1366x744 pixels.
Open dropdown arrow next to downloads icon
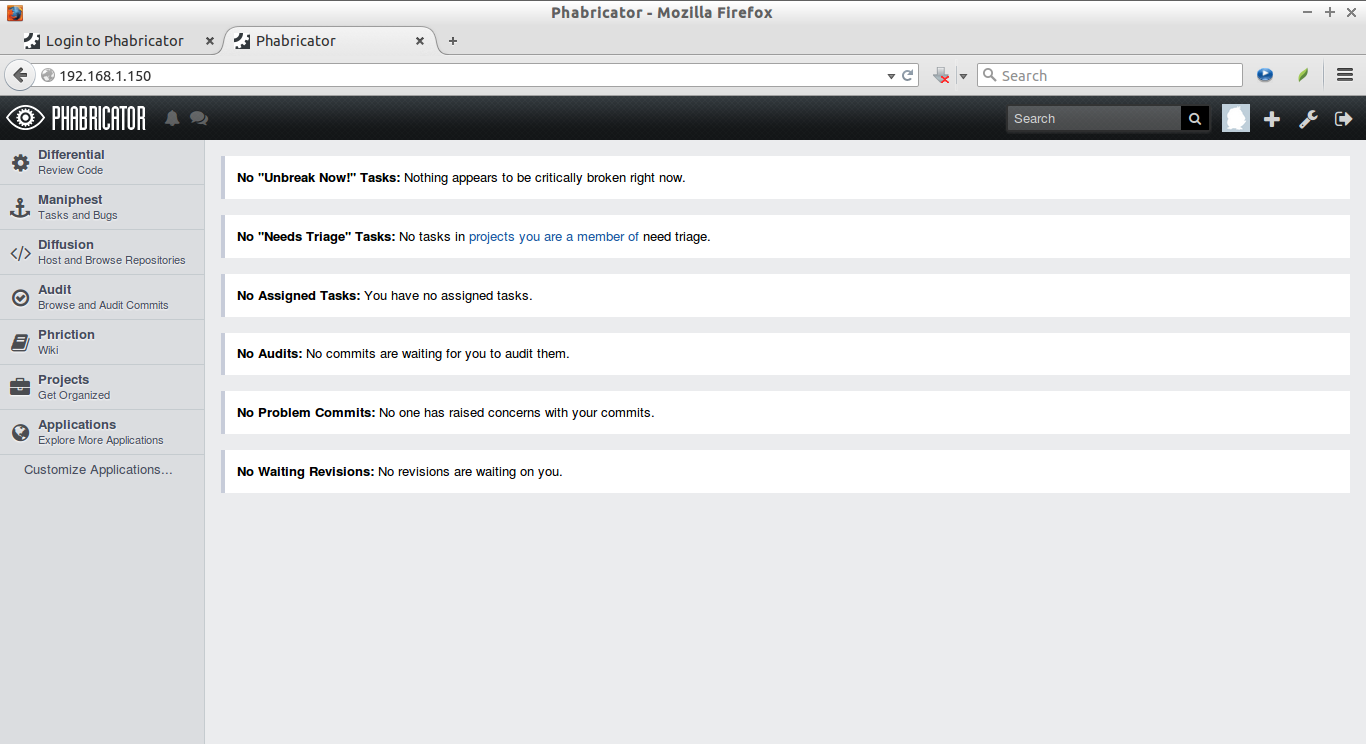click(x=963, y=76)
